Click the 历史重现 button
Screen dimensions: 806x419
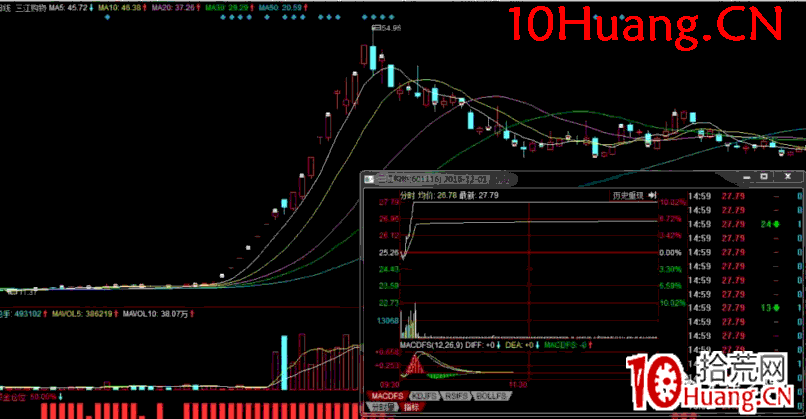point(628,195)
